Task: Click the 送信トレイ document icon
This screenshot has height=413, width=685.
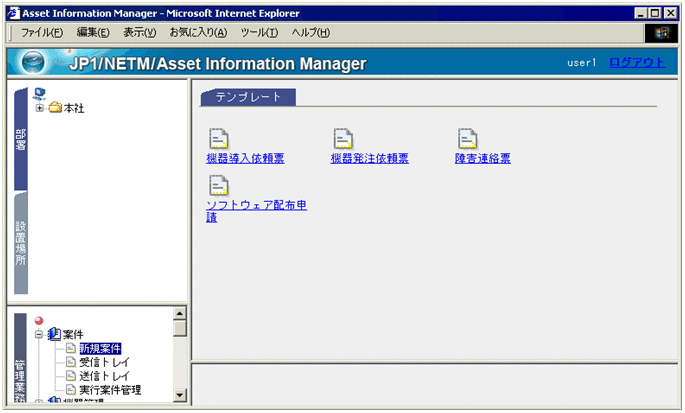Action: click(71, 376)
